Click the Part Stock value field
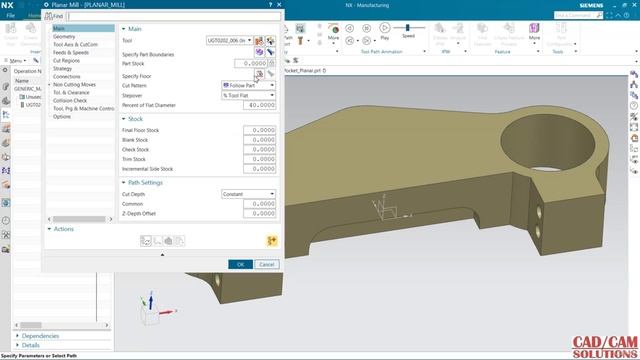Screen dimensions: 640x360 [251, 63]
